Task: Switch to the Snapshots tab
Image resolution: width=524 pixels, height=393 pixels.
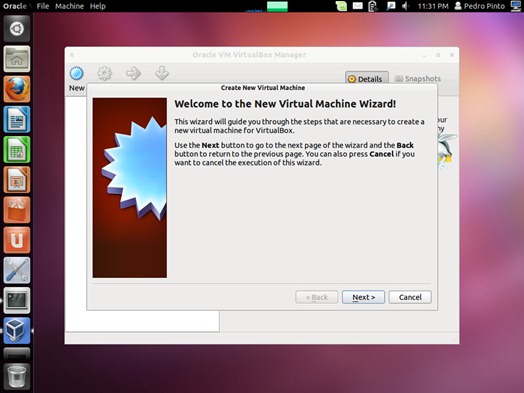Action: pyautogui.click(x=418, y=79)
